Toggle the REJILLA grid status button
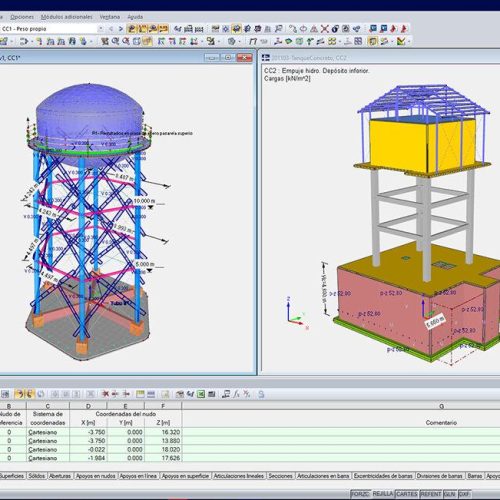This screenshot has width=500, height=500. click(x=383, y=494)
